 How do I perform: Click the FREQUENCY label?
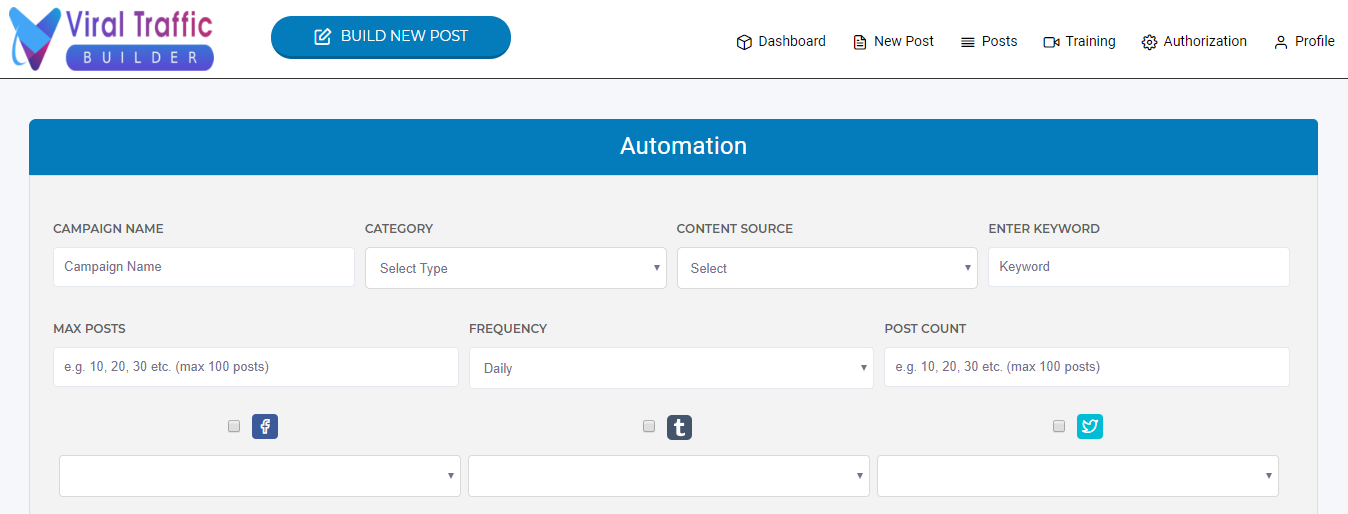pyautogui.click(x=508, y=329)
